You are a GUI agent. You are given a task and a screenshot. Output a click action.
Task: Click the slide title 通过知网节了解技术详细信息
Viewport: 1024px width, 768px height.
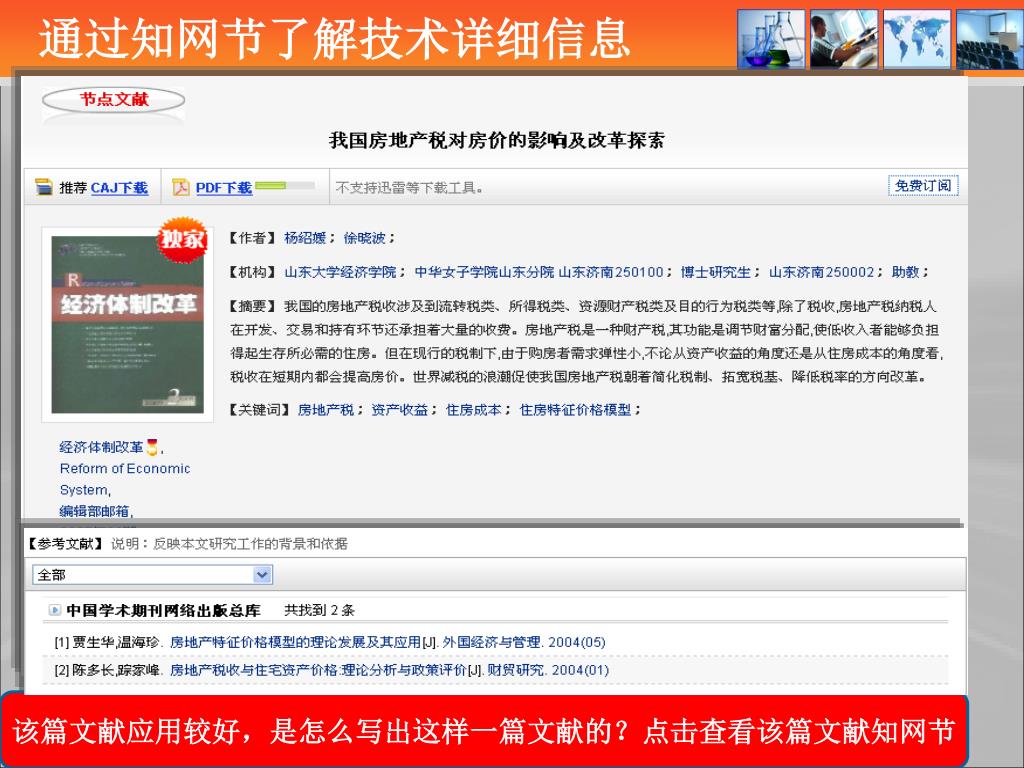point(334,39)
